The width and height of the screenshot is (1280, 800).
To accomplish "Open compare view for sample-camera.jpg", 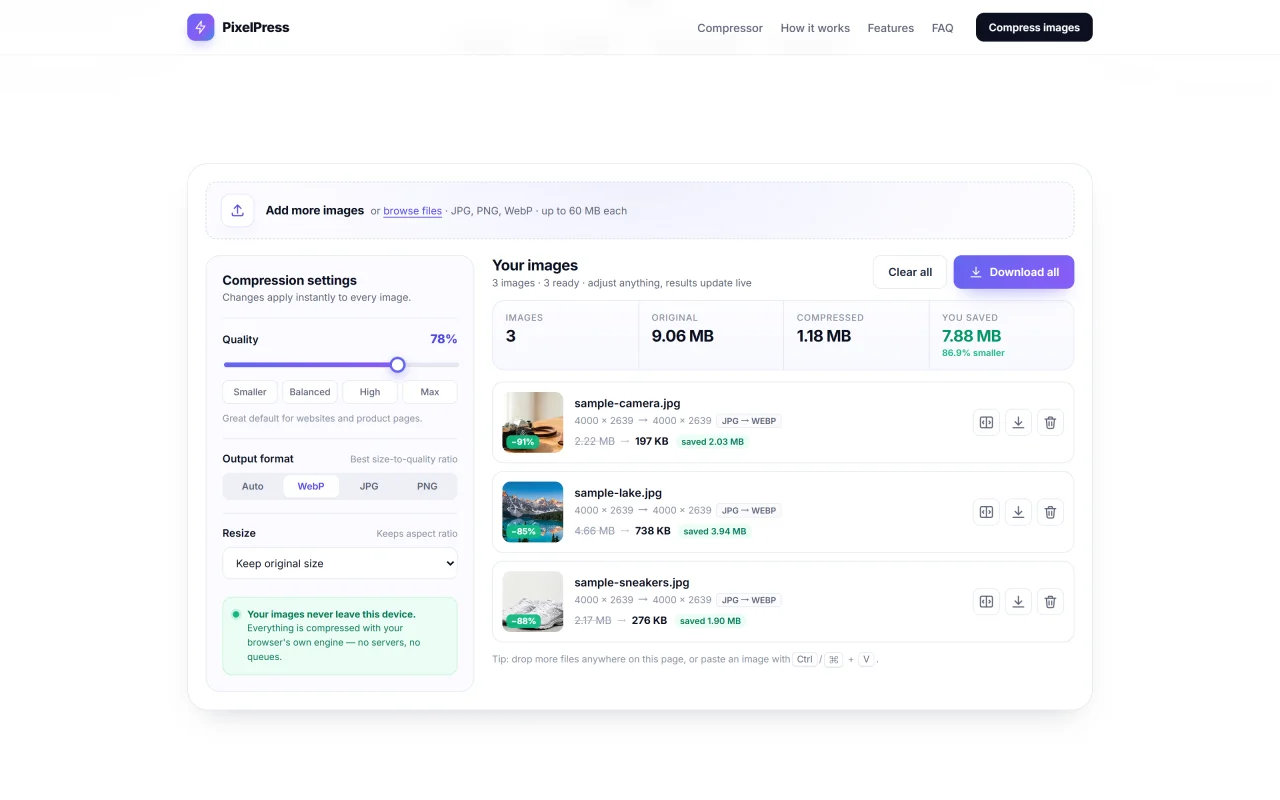I will pos(986,422).
